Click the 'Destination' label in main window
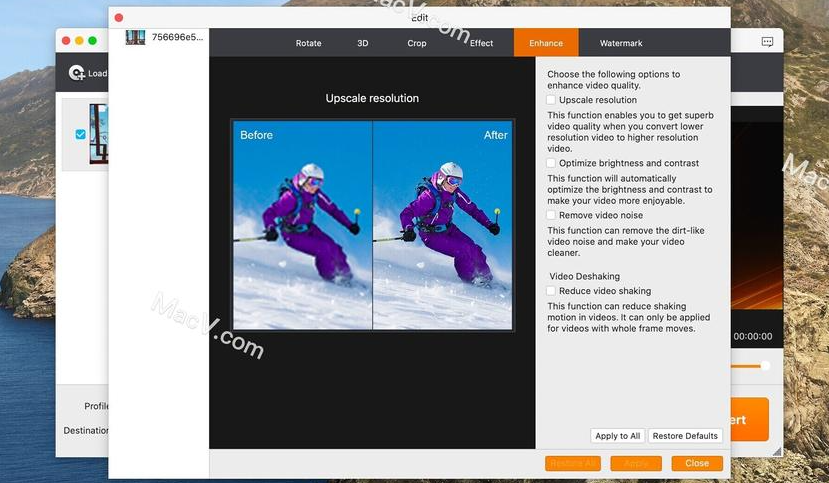 point(86,430)
